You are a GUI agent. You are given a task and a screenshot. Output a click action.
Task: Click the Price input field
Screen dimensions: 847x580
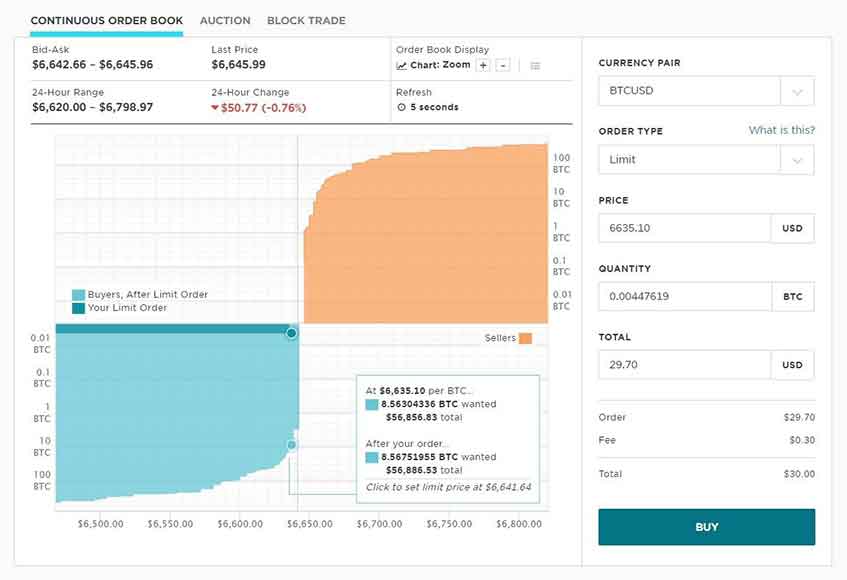pos(684,228)
